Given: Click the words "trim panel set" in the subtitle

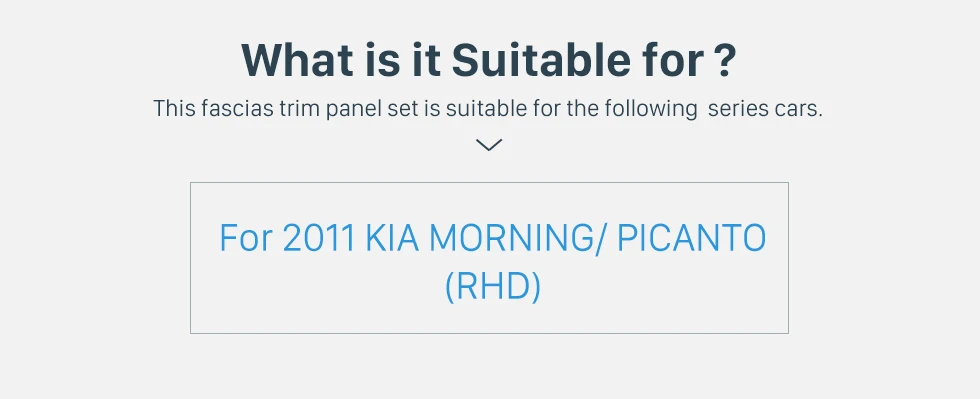Looking at the screenshot, I should coord(349,109).
